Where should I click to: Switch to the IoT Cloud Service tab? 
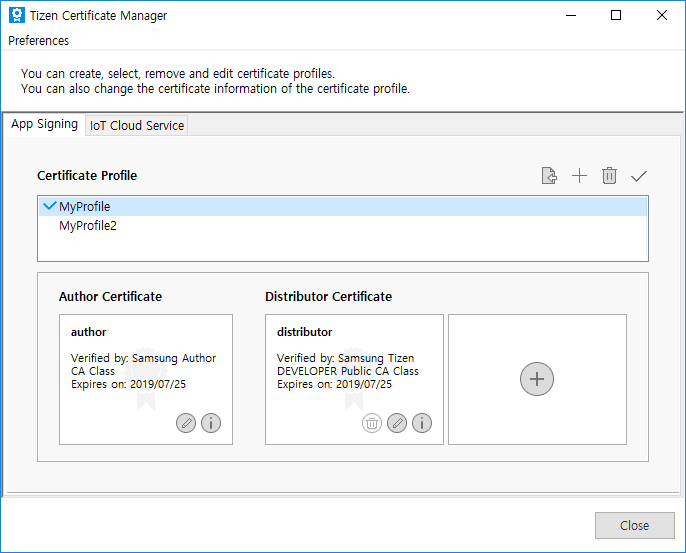click(137, 125)
